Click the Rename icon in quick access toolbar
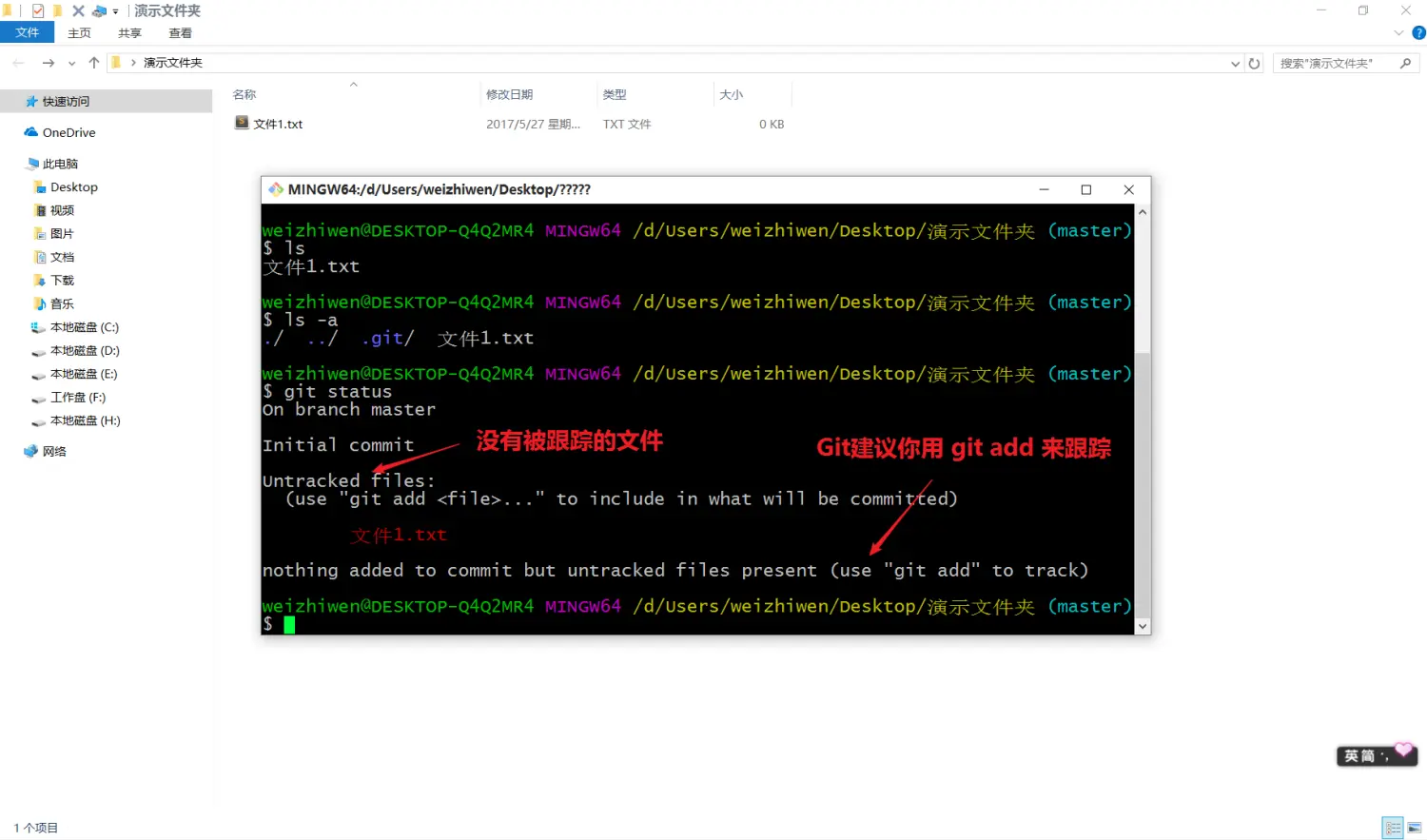The height and width of the screenshot is (840, 1427). [x=99, y=11]
